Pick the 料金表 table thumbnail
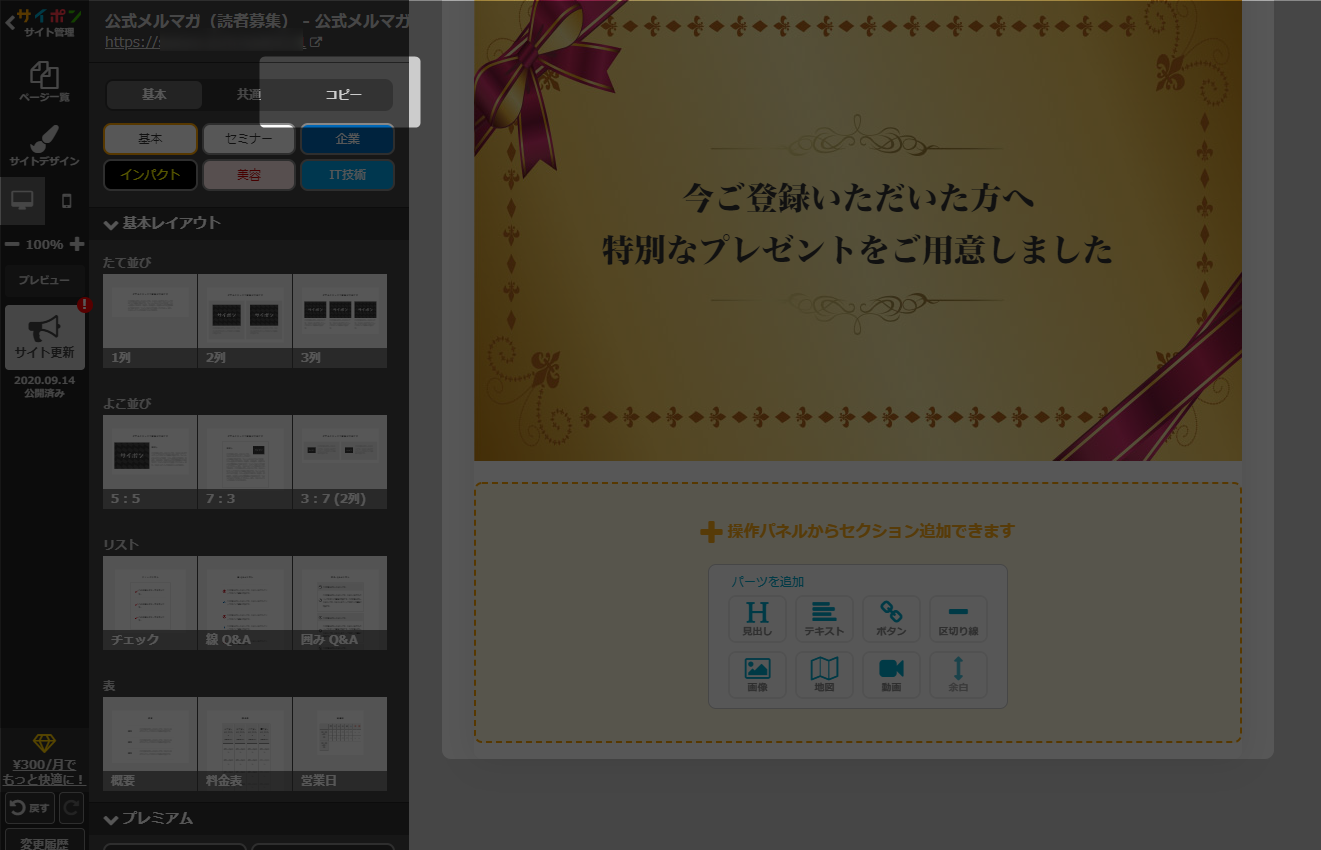The image size is (1321, 850). coord(245,744)
